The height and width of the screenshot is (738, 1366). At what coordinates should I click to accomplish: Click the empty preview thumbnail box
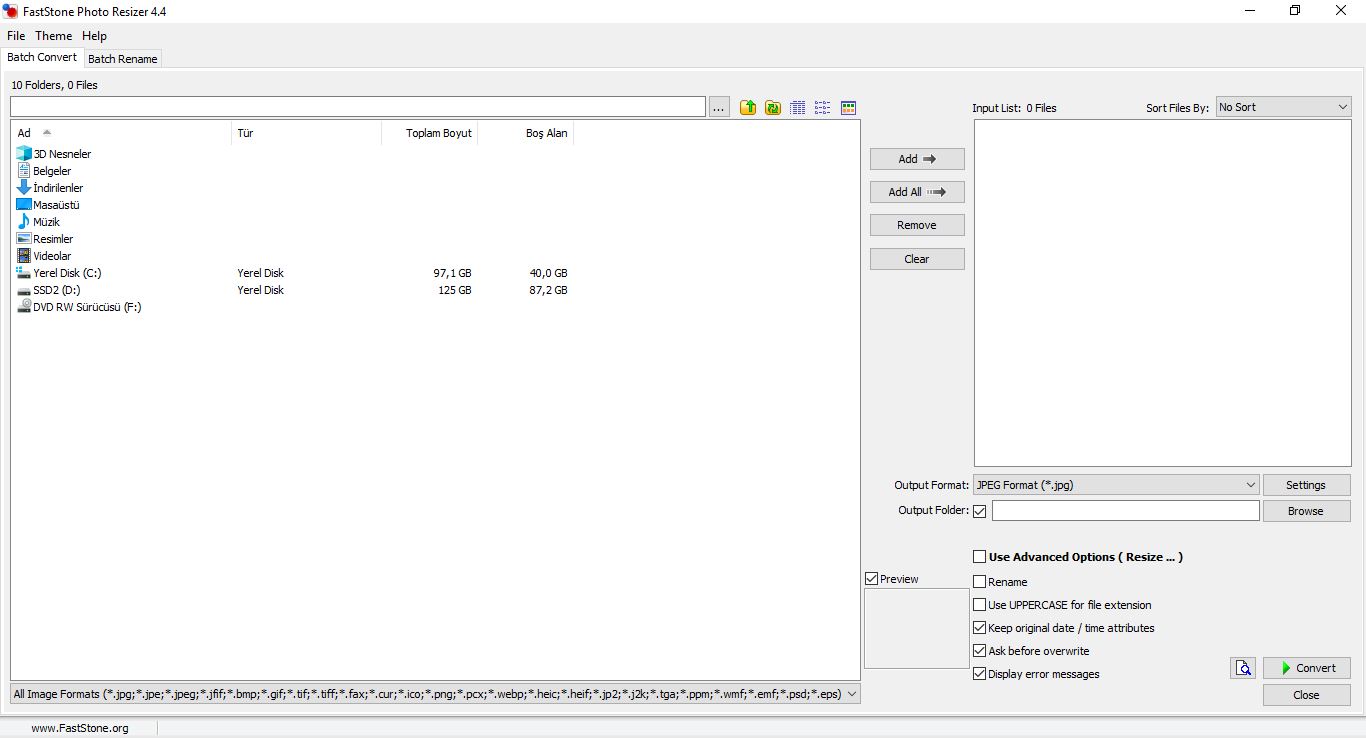917,628
